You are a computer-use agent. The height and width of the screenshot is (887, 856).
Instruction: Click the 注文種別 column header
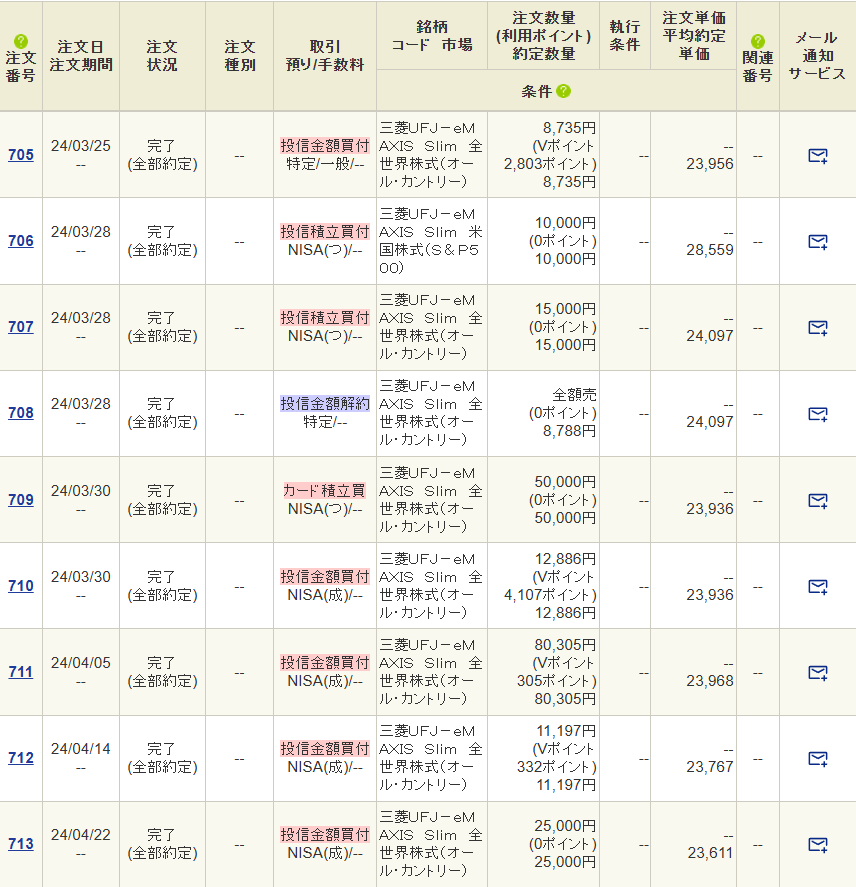(240, 55)
